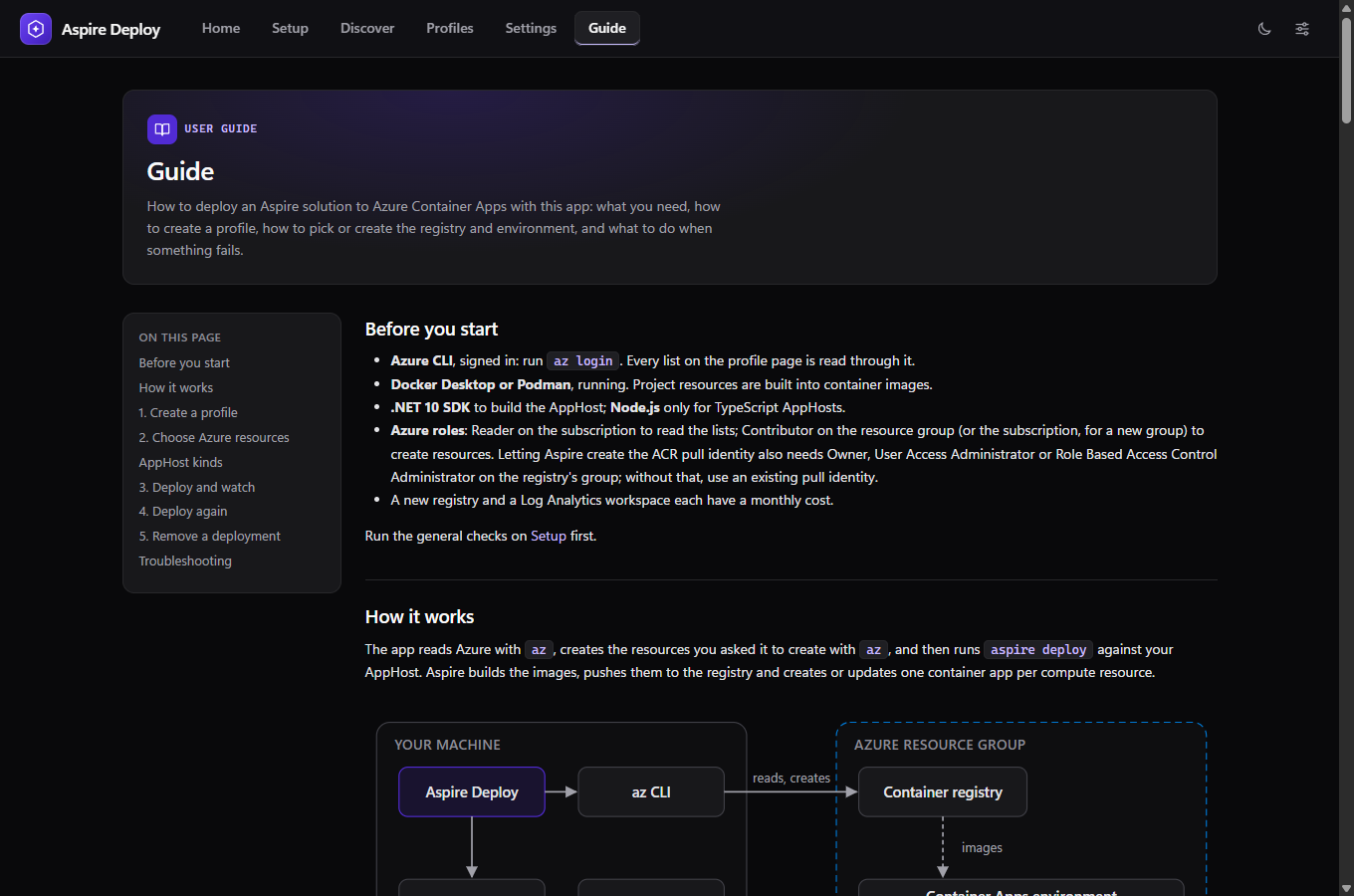Screen dimensions: 1354x896
Task: Click the 'aspire deploy' code snippet
Action: (x=1038, y=650)
